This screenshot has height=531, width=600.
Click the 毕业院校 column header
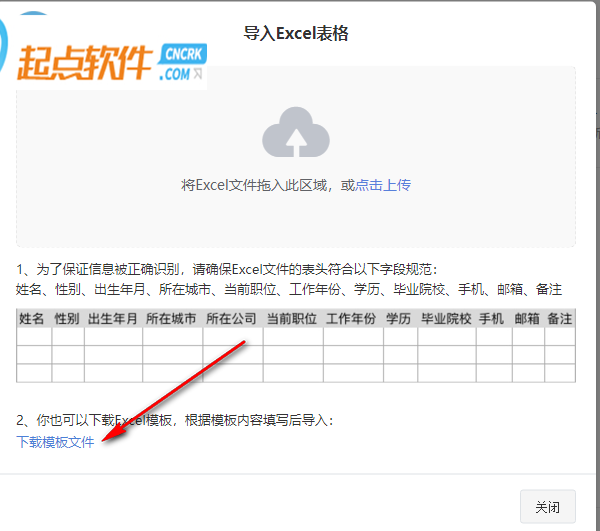[446, 318]
